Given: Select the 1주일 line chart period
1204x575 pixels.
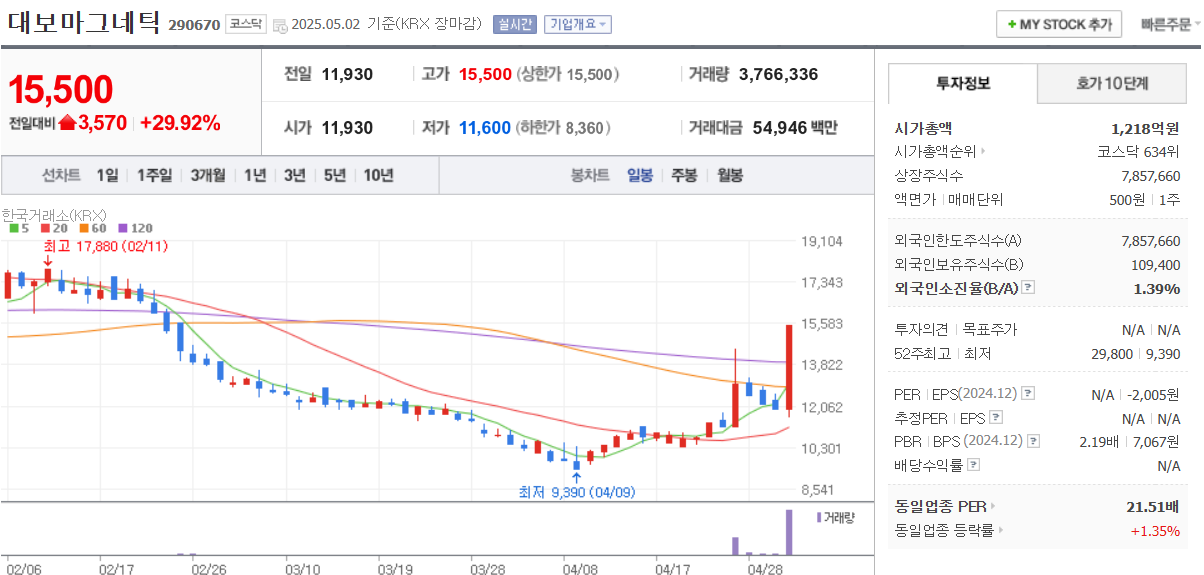Looking at the screenshot, I should pyautogui.click(x=154, y=175).
